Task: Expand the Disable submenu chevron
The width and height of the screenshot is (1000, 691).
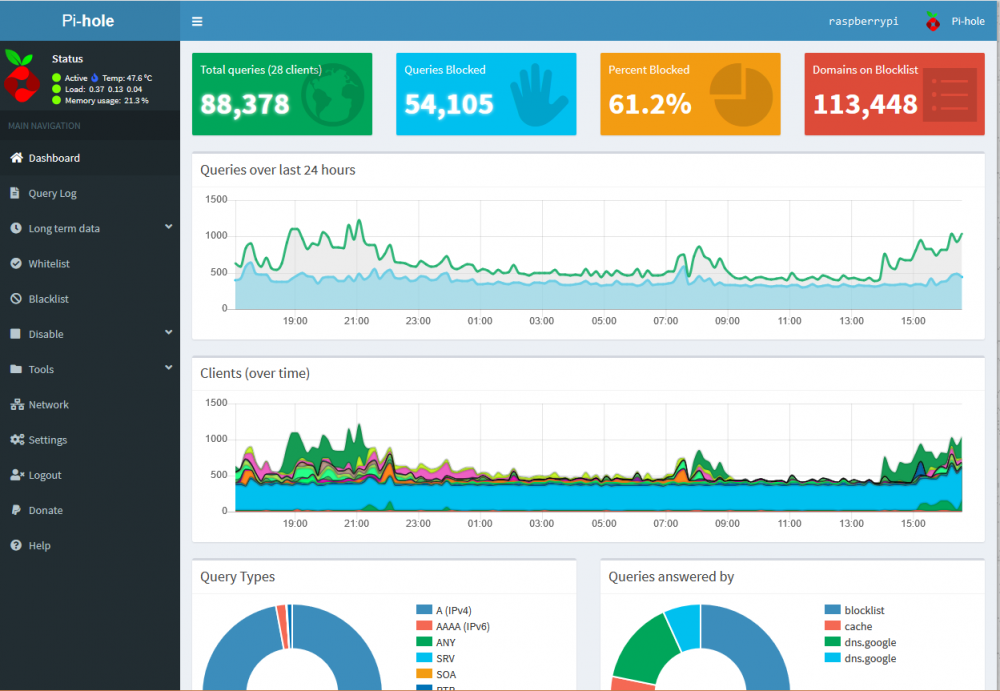Action: pos(168,332)
